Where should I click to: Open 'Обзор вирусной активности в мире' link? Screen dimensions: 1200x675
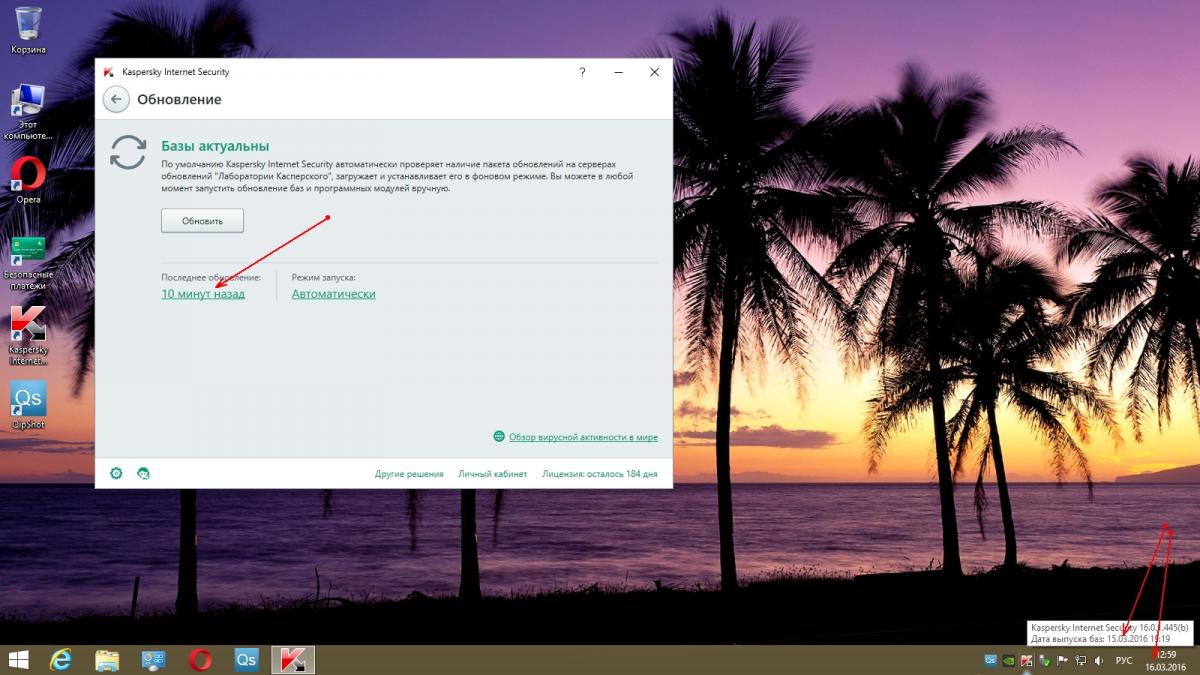582,437
